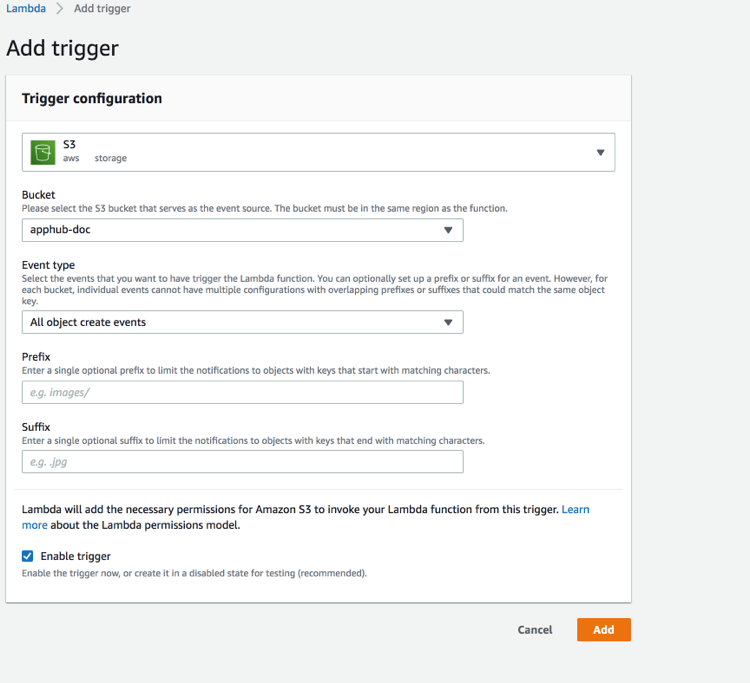Click the aws tag under S3
This screenshot has height=683, width=750.
(71, 158)
